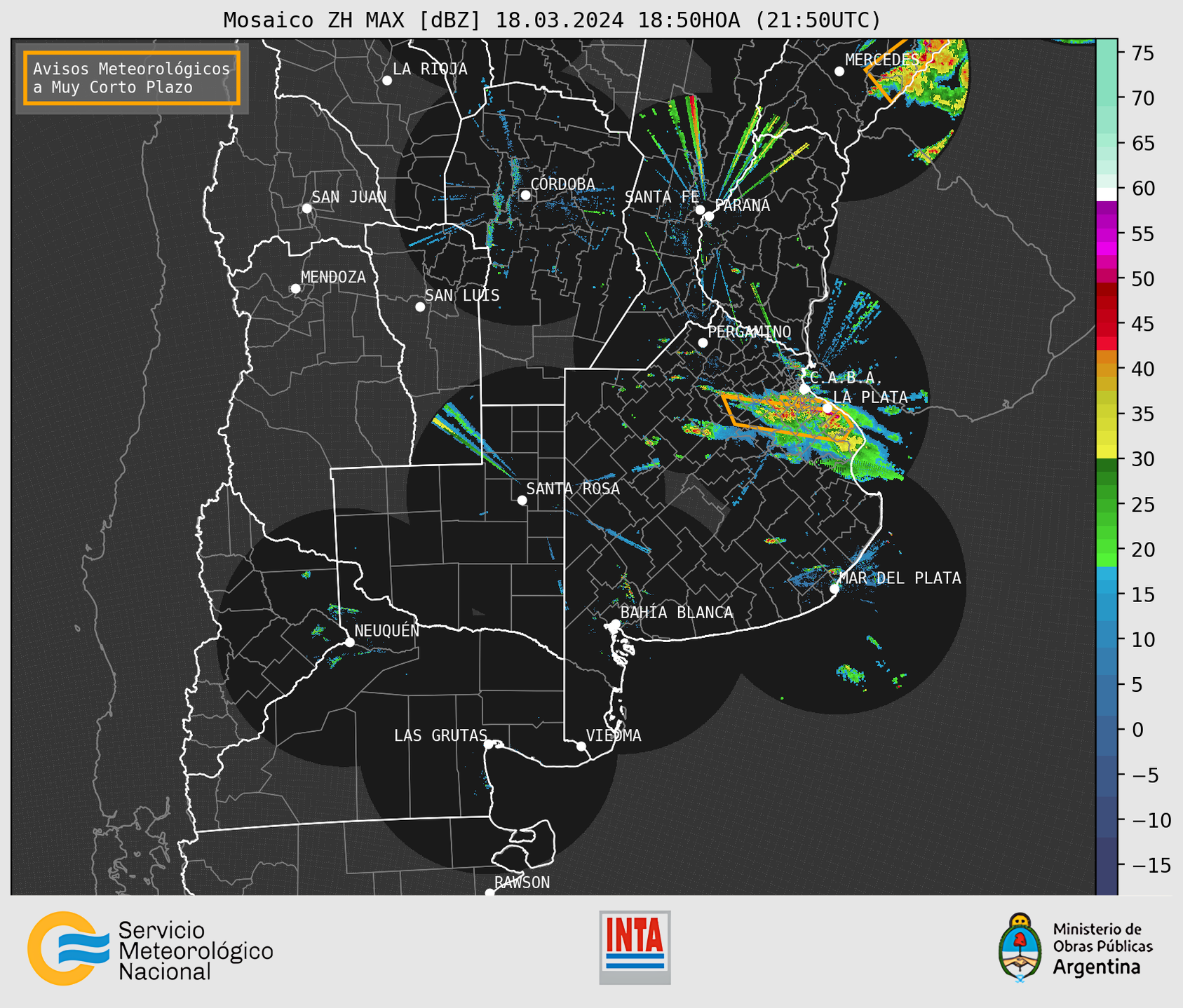Click the NEUQUÉN city marker dot
The image size is (1183, 1008).
coord(349,642)
